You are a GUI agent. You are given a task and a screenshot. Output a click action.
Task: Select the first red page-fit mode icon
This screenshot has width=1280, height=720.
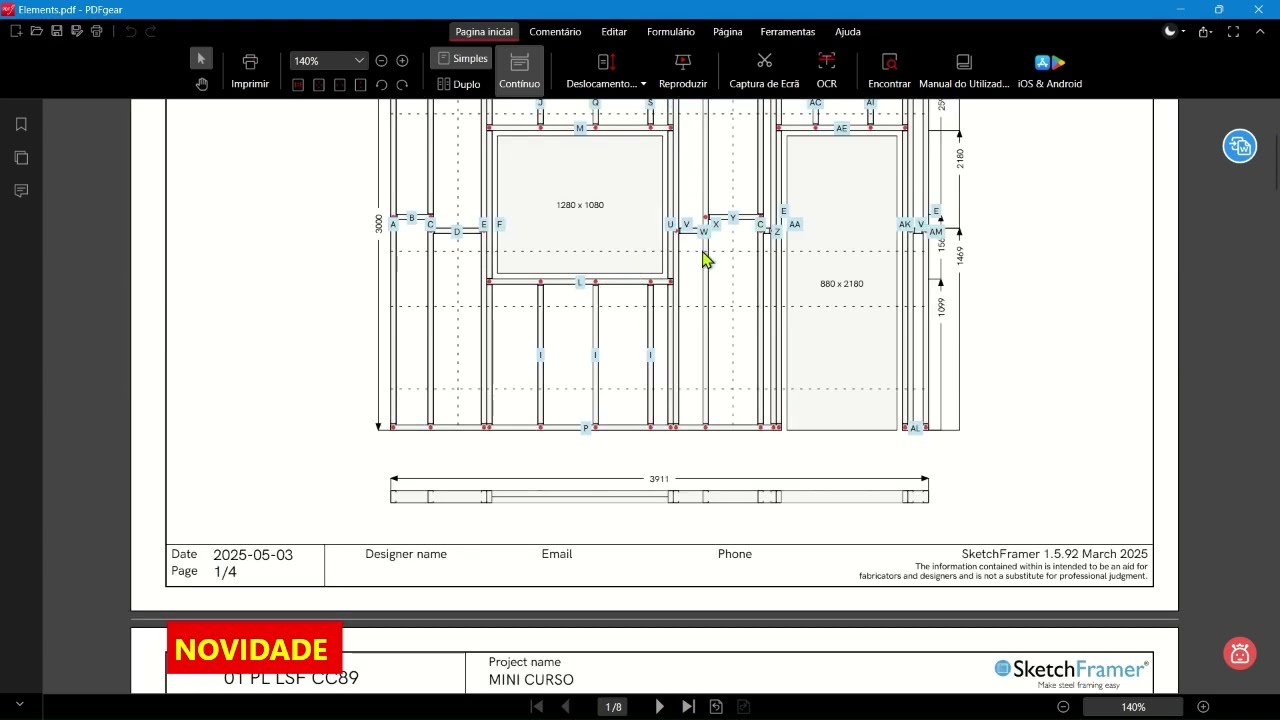(298, 85)
